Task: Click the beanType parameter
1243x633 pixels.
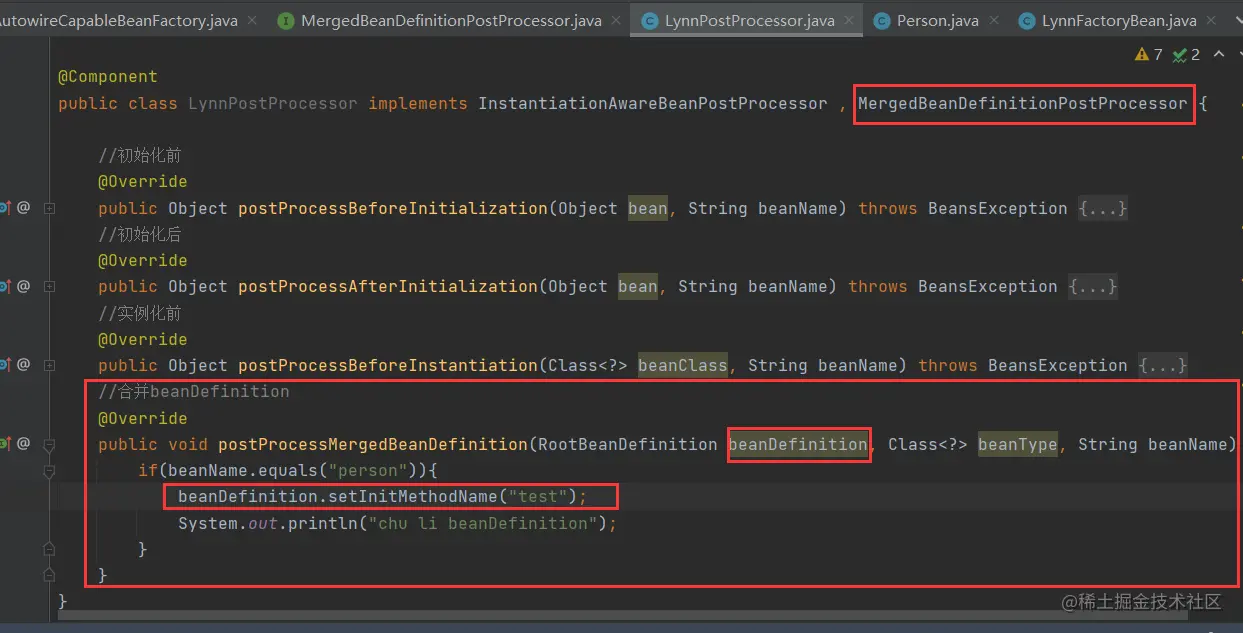Action: (1018, 444)
